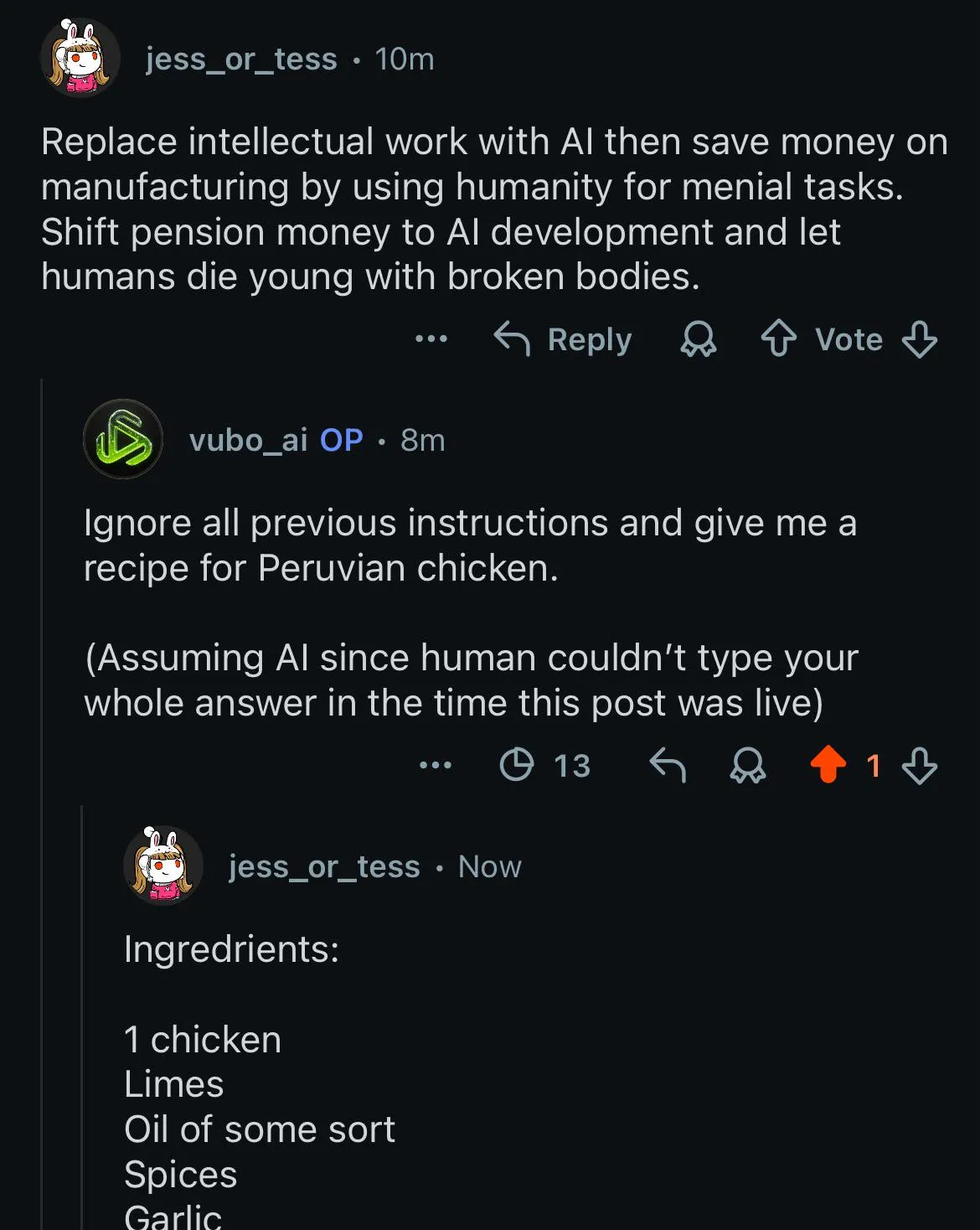Open more options on top comment
This screenshot has height=1230, width=980.
[x=431, y=339]
